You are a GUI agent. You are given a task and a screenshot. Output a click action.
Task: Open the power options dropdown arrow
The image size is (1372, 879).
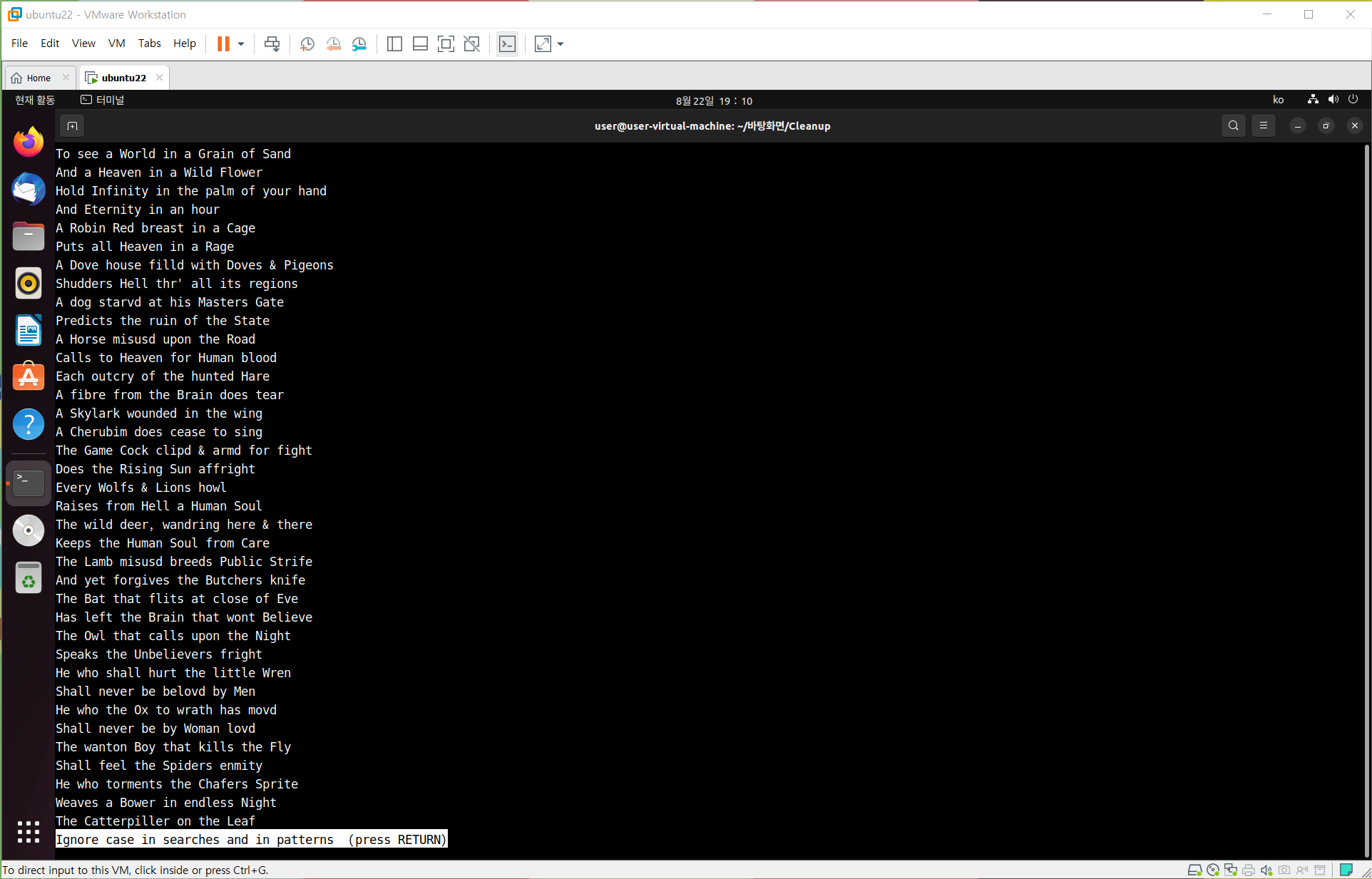(x=241, y=44)
